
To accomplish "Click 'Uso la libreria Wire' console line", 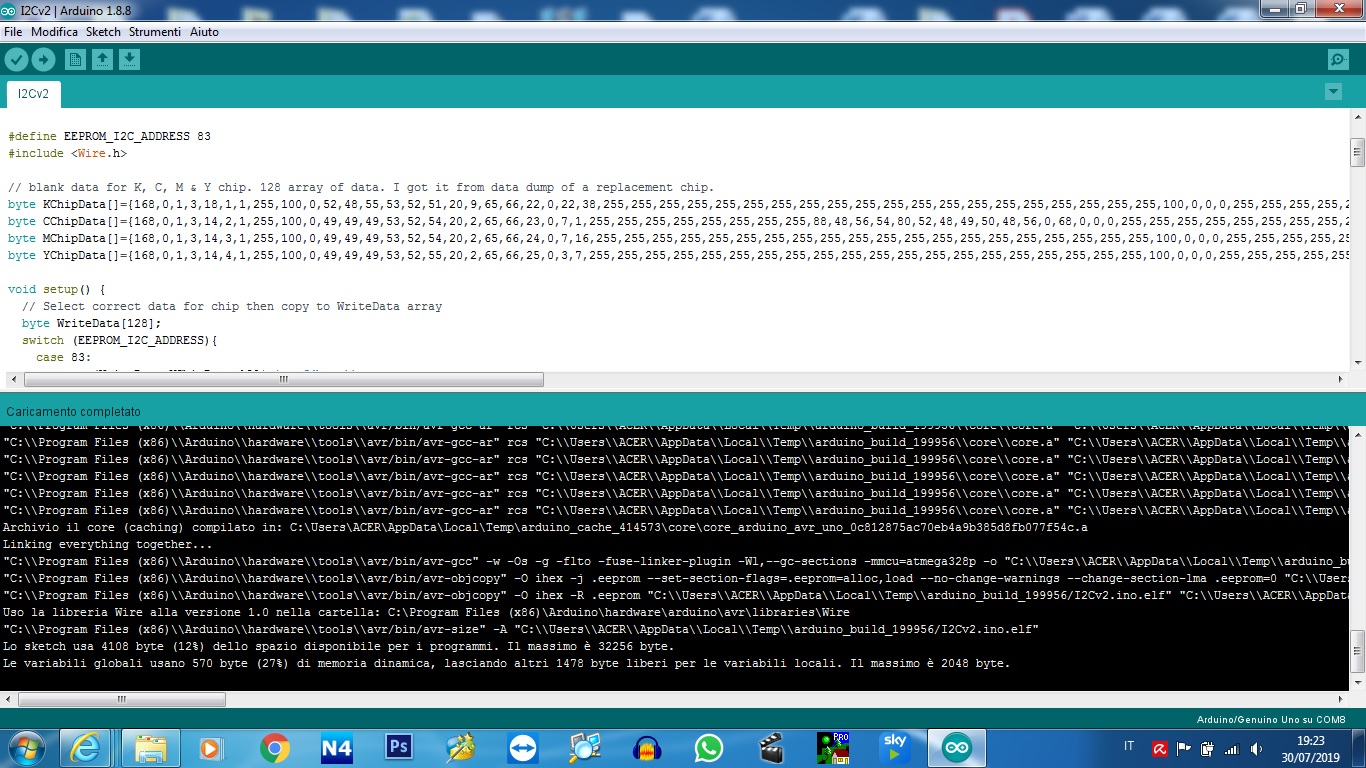I will (426, 612).
